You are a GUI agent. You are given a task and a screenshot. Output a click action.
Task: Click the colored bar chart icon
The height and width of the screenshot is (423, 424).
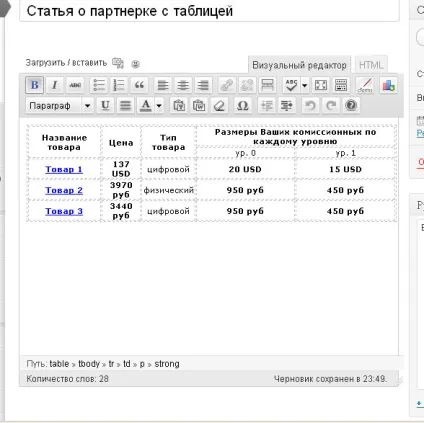388,85
